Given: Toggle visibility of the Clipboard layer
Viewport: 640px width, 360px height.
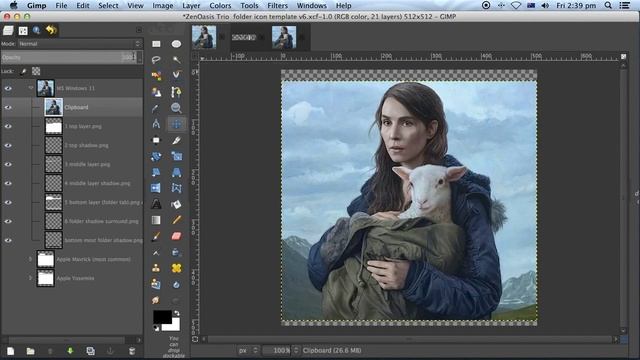Looking at the screenshot, I should click(x=8, y=107).
